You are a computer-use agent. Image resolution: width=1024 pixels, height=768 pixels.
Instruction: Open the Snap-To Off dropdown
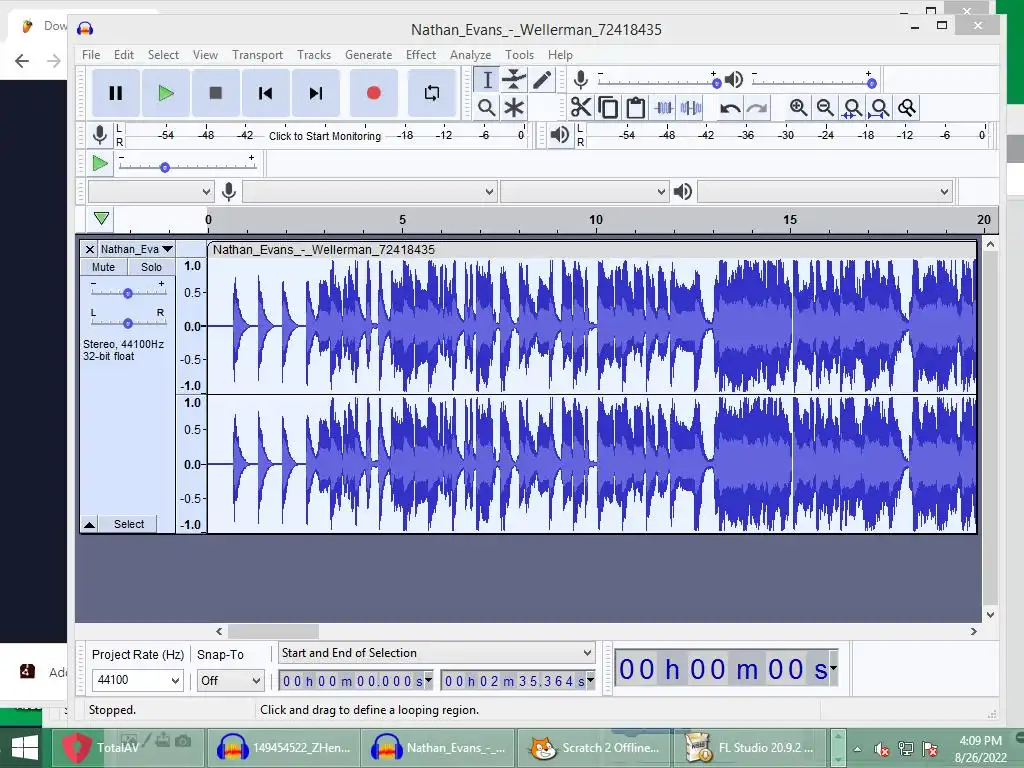coord(231,680)
